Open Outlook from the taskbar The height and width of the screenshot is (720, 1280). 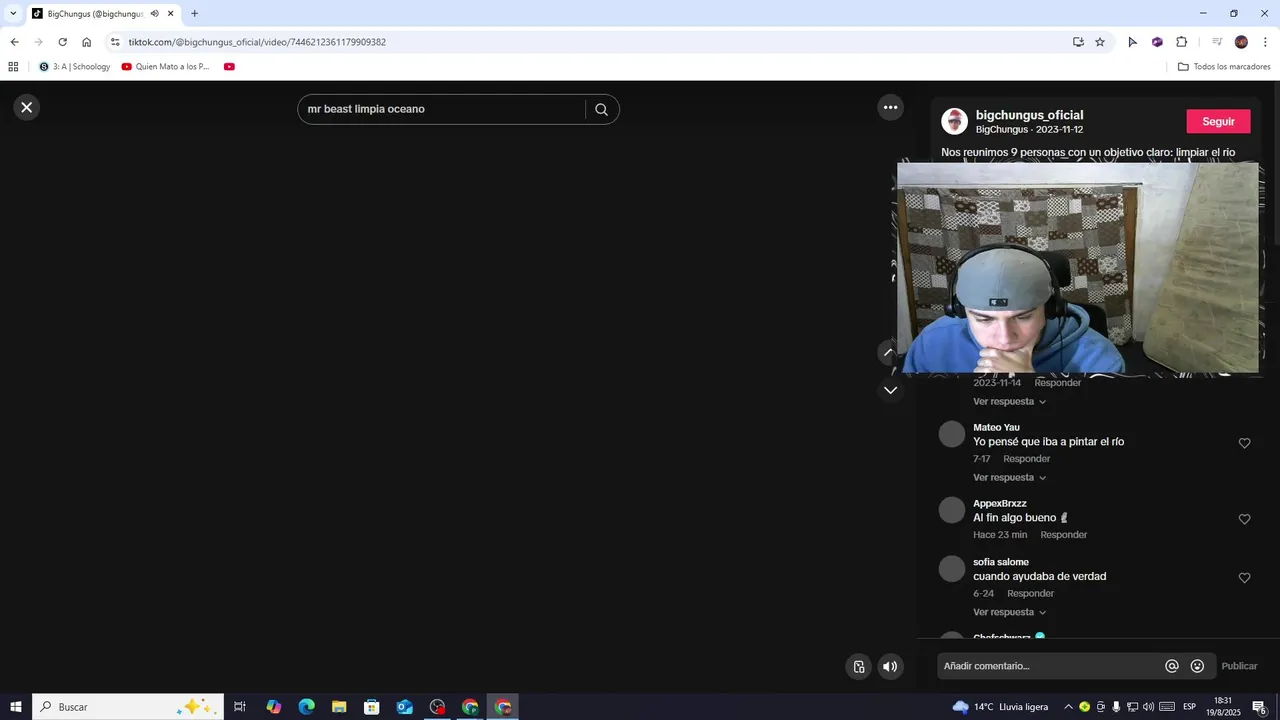404,707
